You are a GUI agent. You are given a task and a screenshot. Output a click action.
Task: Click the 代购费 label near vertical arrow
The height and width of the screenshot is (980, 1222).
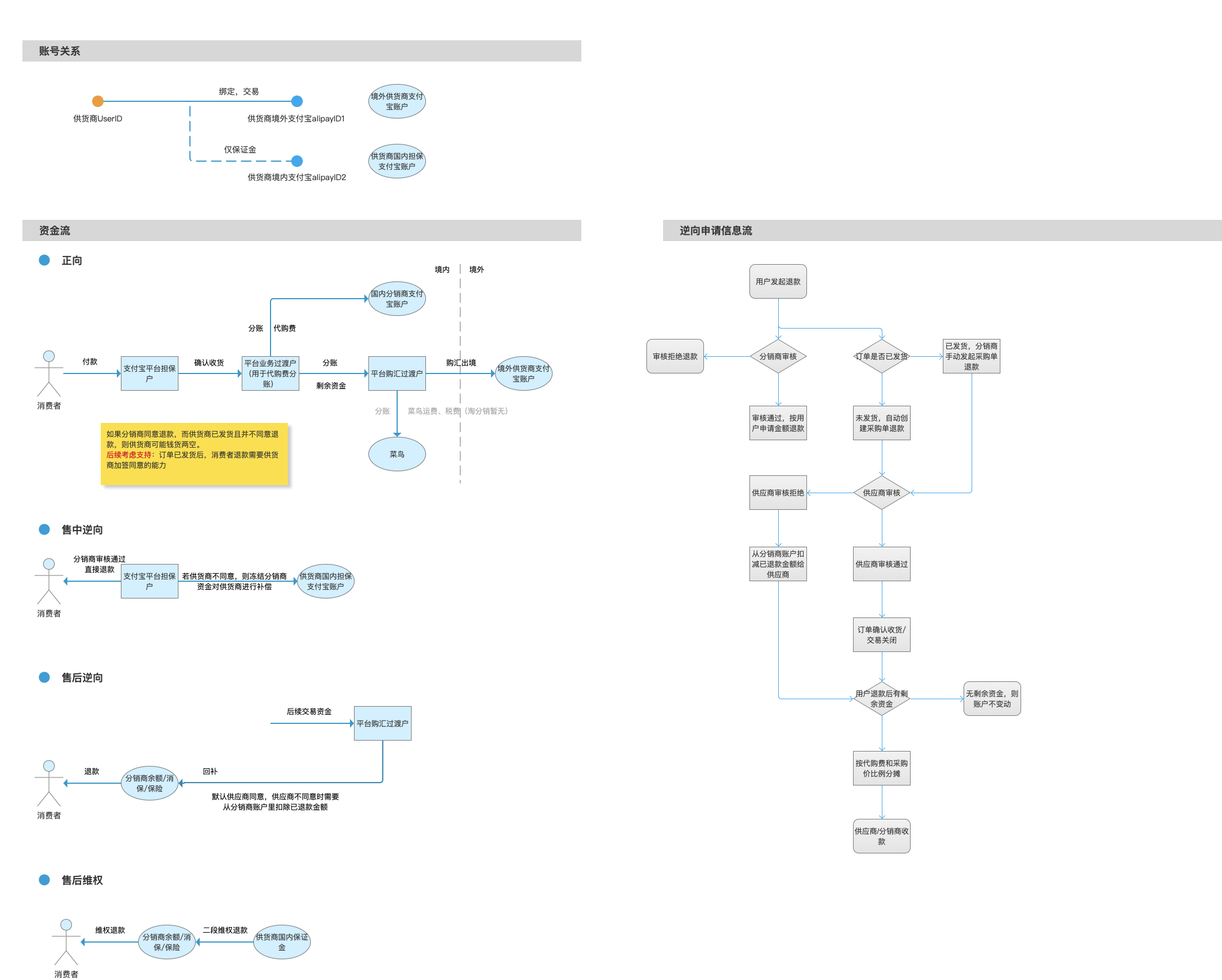click(284, 328)
